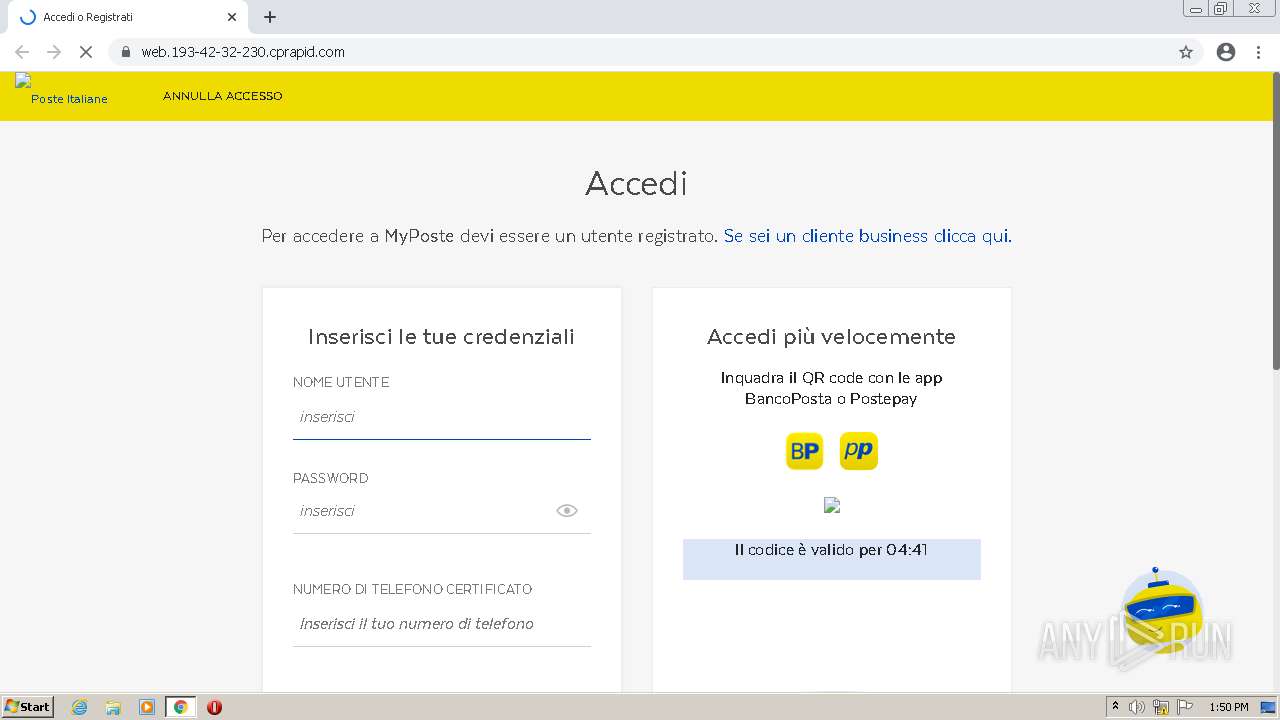
Task: Minimize the Chrome window
Action: (1196, 8)
